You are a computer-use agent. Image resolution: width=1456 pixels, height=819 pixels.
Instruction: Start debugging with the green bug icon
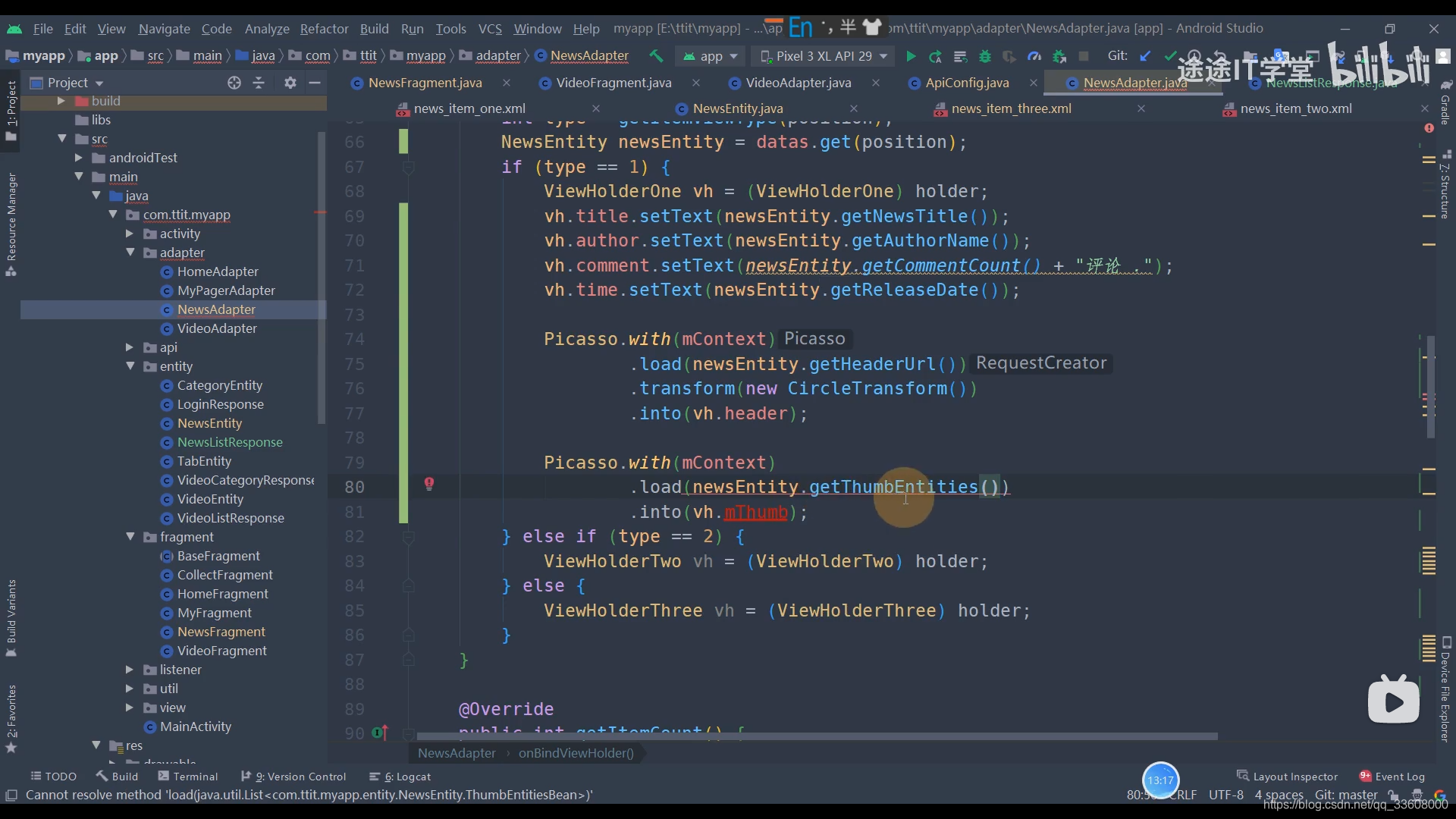click(x=985, y=56)
